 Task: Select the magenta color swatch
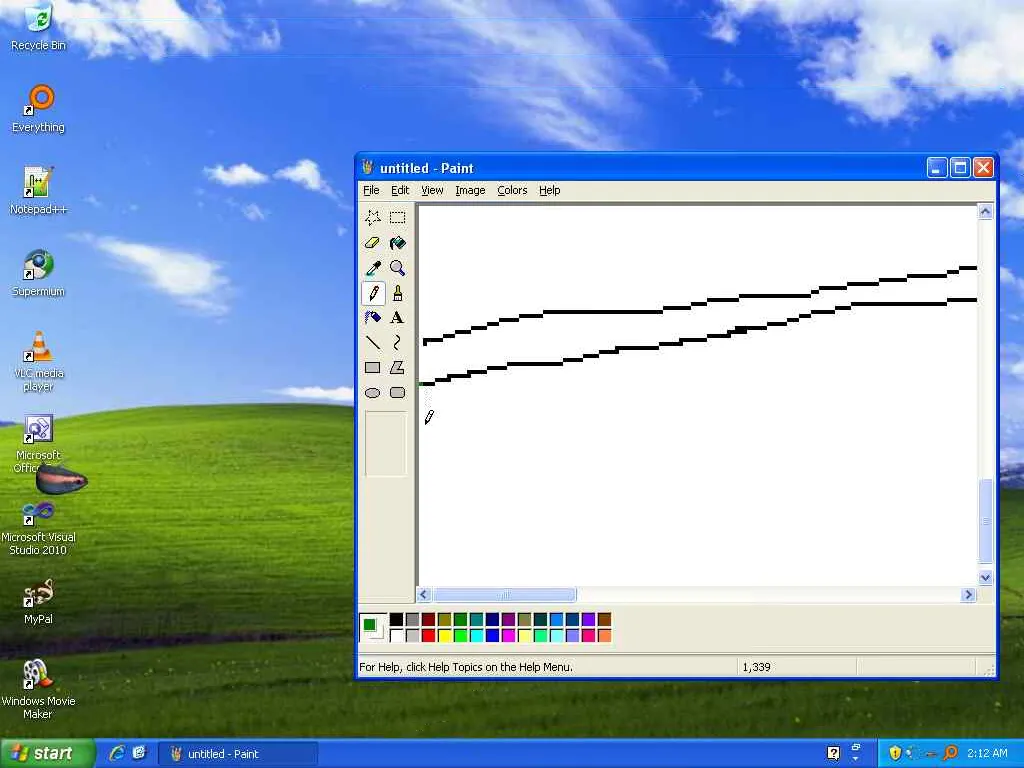click(x=509, y=635)
